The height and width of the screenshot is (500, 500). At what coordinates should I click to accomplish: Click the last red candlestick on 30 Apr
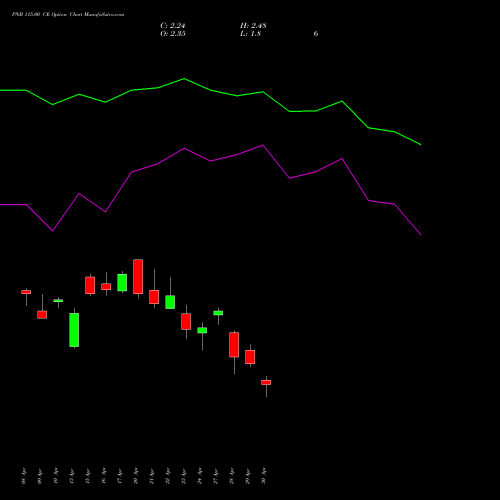coord(266,382)
